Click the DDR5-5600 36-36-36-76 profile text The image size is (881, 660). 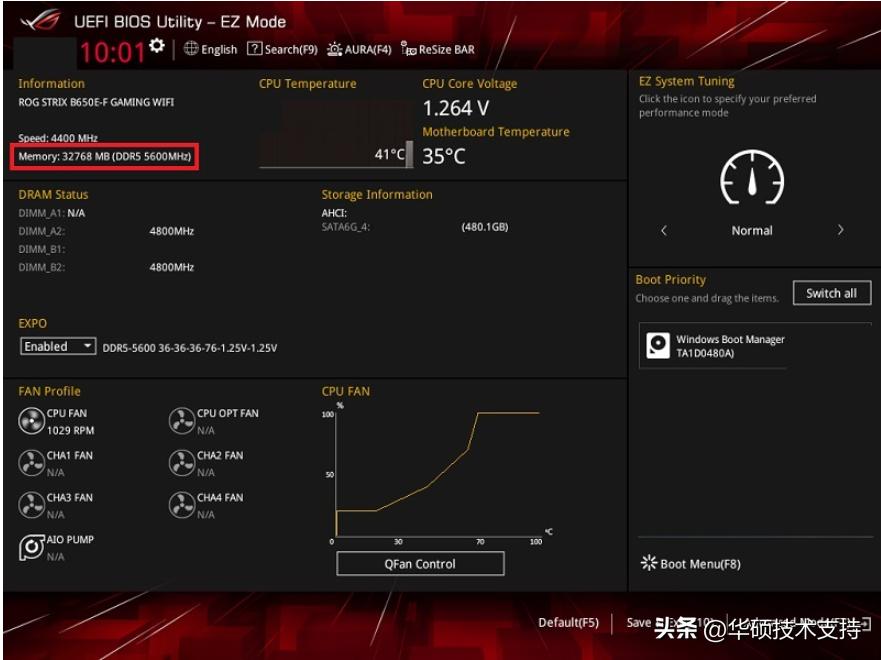click(190, 348)
